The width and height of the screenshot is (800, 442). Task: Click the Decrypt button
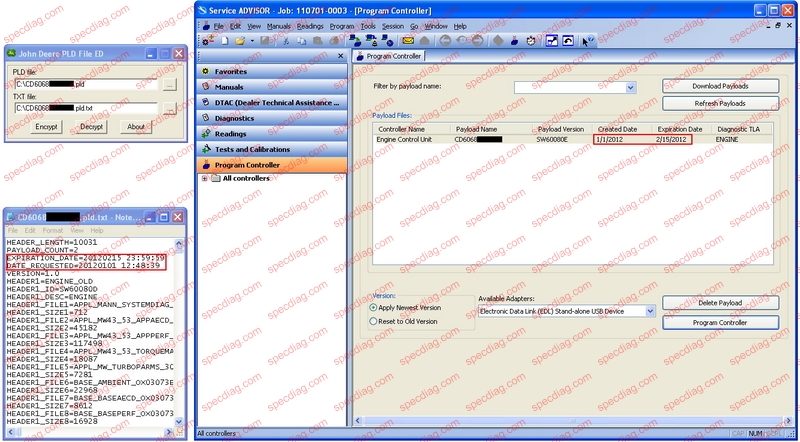[x=91, y=127]
